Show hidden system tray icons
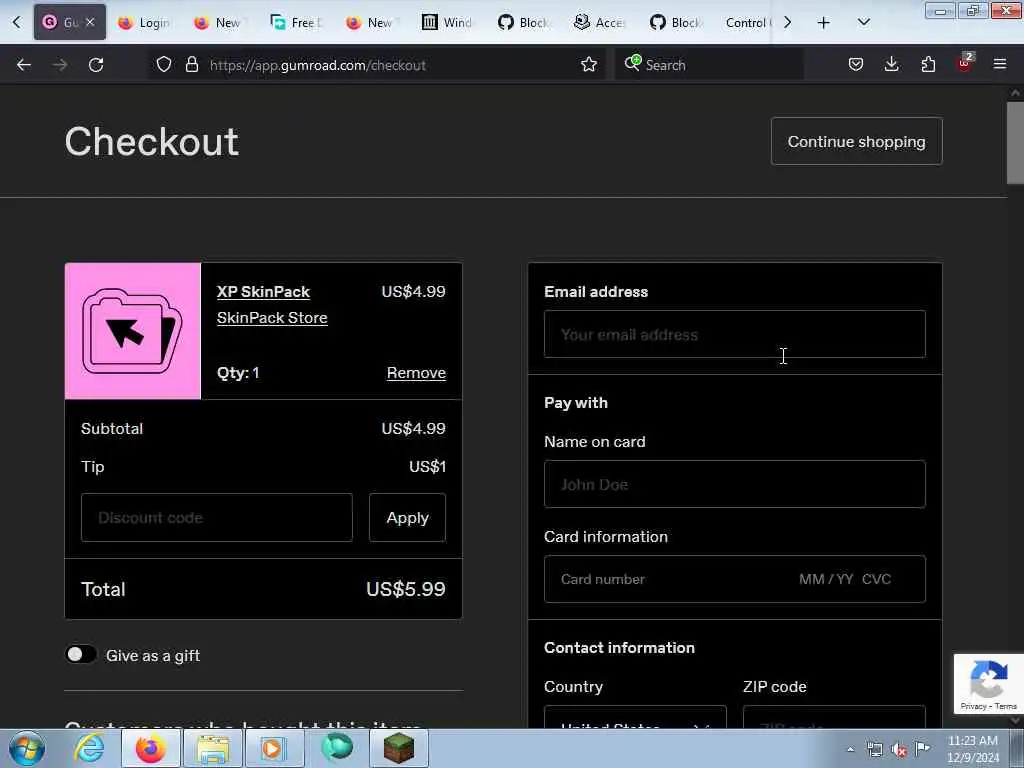This screenshot has height=768, width=1024. 850,749
